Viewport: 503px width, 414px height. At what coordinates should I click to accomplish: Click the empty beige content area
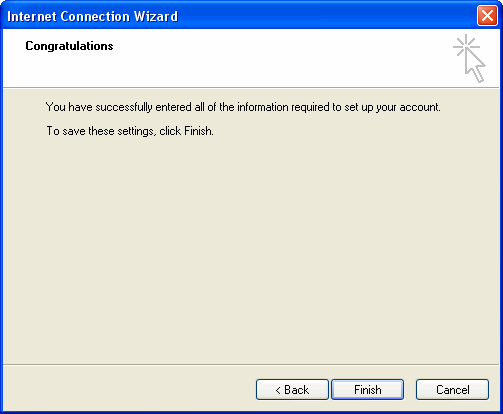coord(251,250)
